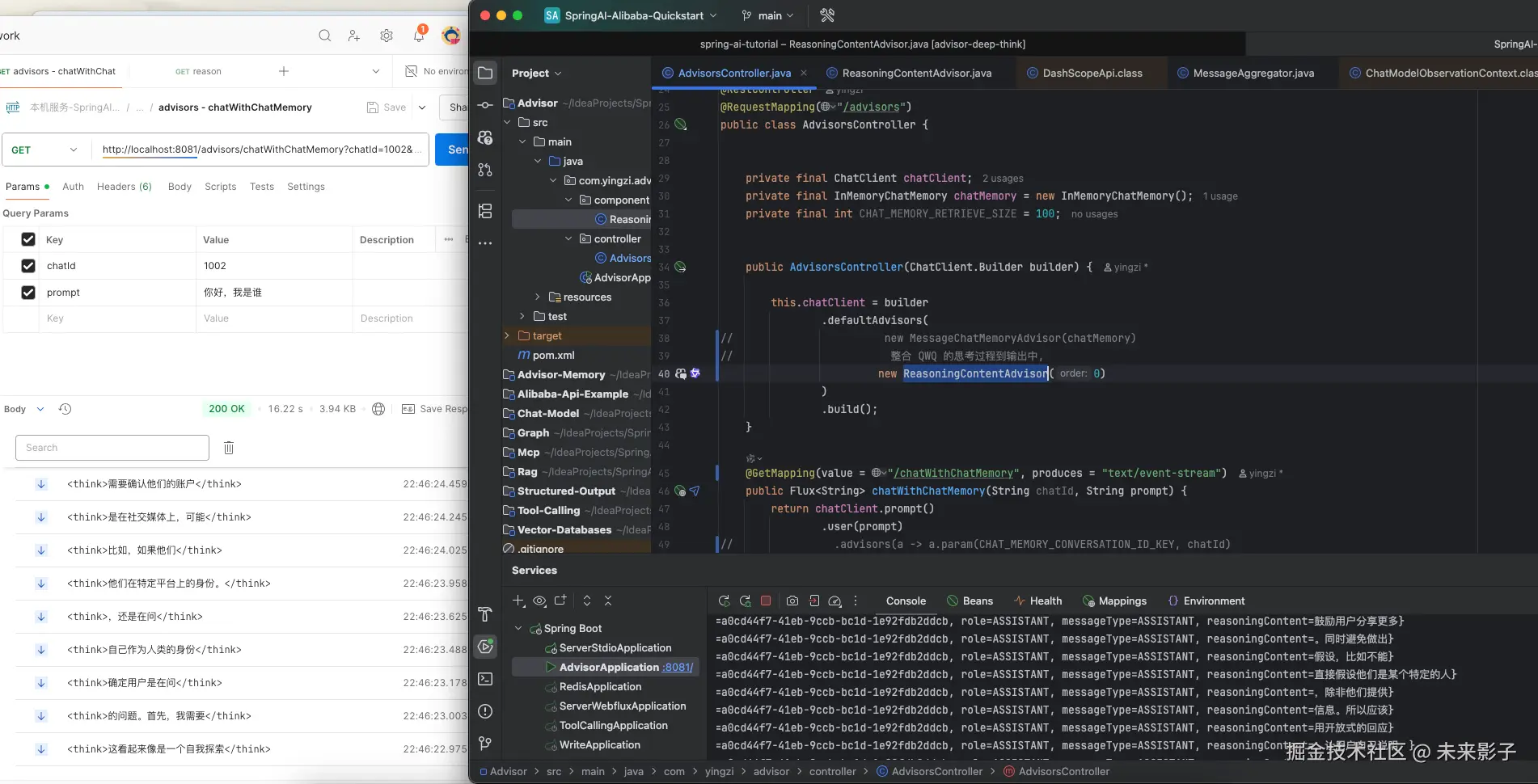Uncheck the chatId parameter checkbox
Screen dimensions: 1538x784
28,266
